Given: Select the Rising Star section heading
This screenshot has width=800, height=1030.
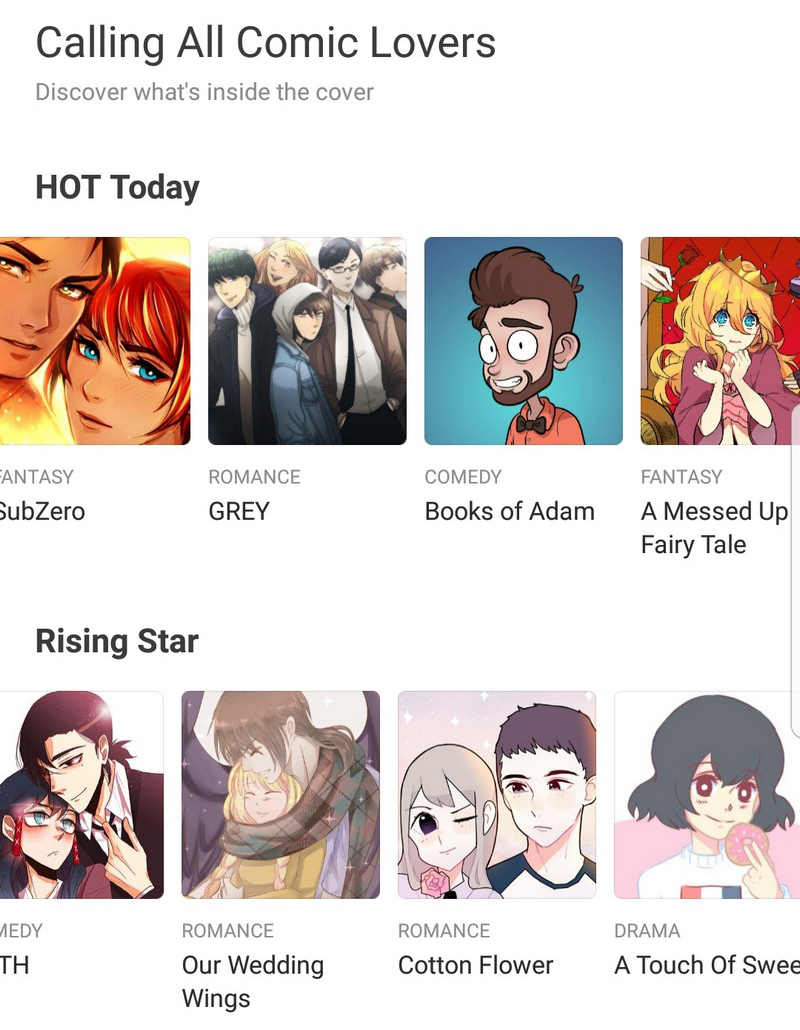Looking at the screenshot, I should coord(117,641).
